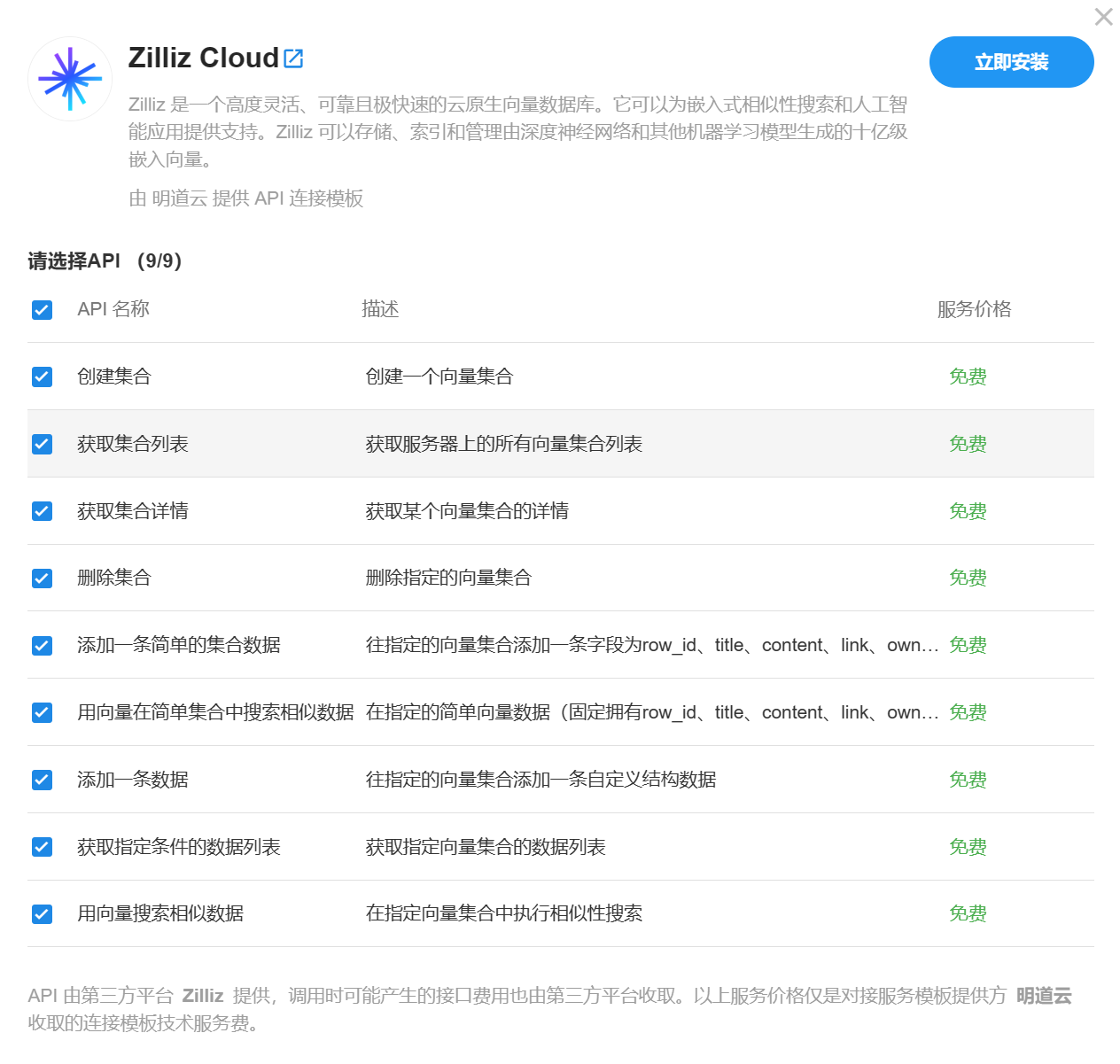
Task: Click the Zilliz Cloud logo
Action: click(70, 79)
